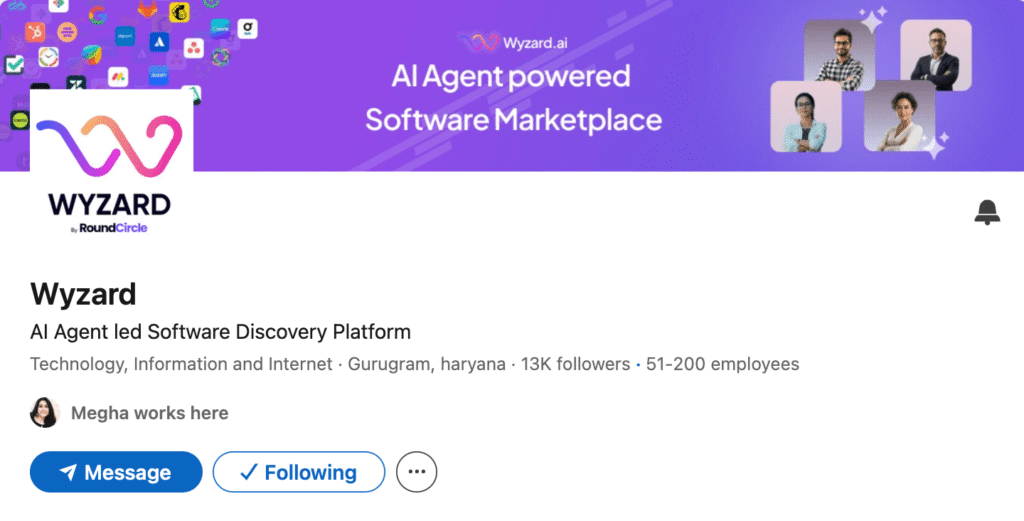Click the HubSpot icon in the banner
Image resolution: width=1024 pixels, height=521 pixels.
[33, 33]
